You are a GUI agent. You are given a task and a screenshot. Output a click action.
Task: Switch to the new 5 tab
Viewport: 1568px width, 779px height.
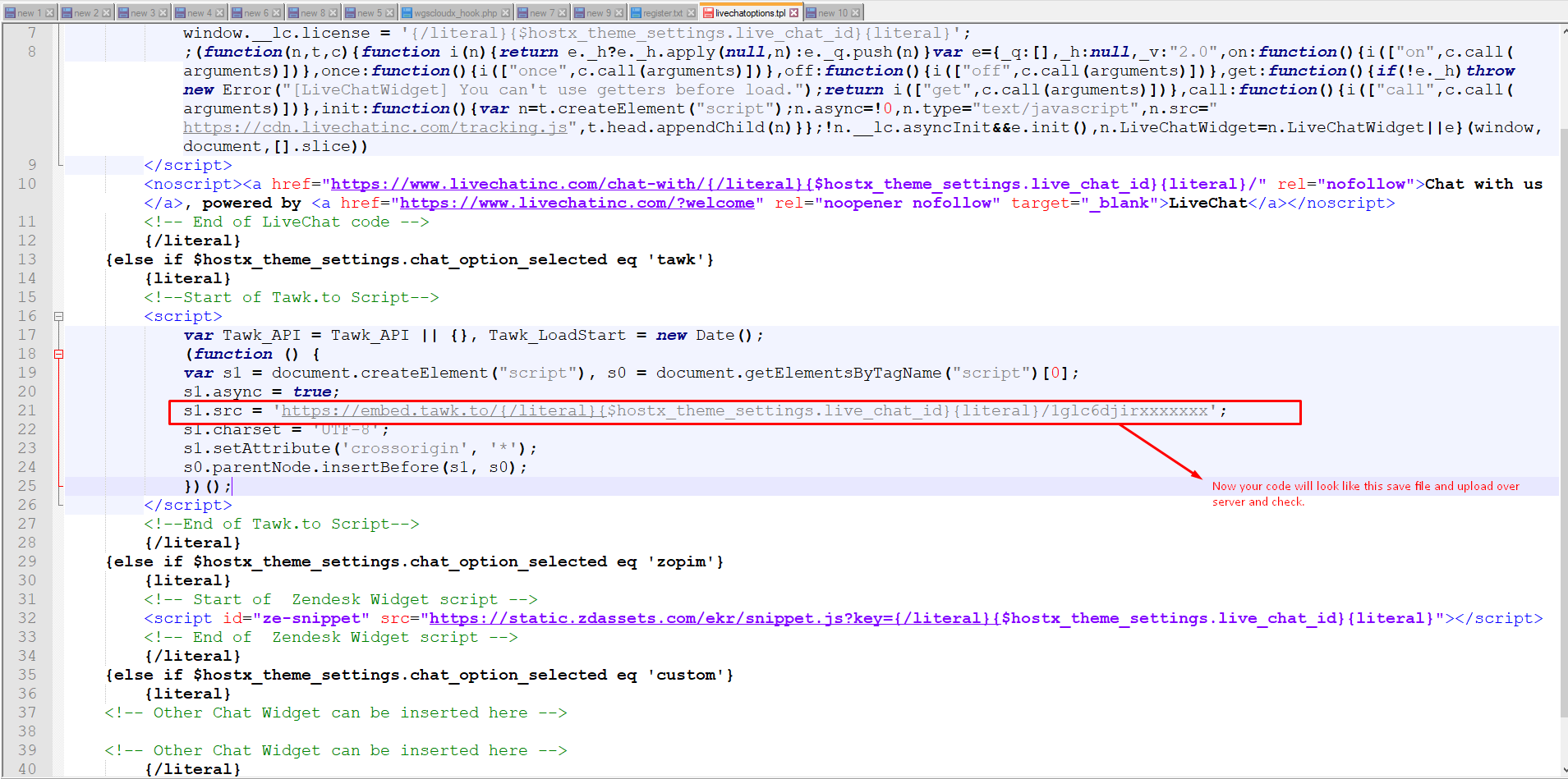pyautogui.click(x=369, y=13)
